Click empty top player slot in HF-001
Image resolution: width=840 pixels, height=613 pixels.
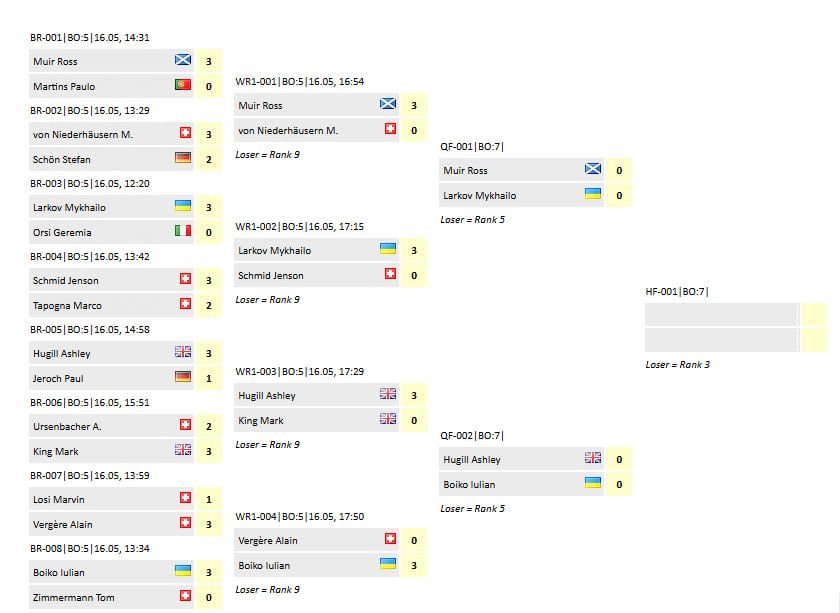pos(722,315)
